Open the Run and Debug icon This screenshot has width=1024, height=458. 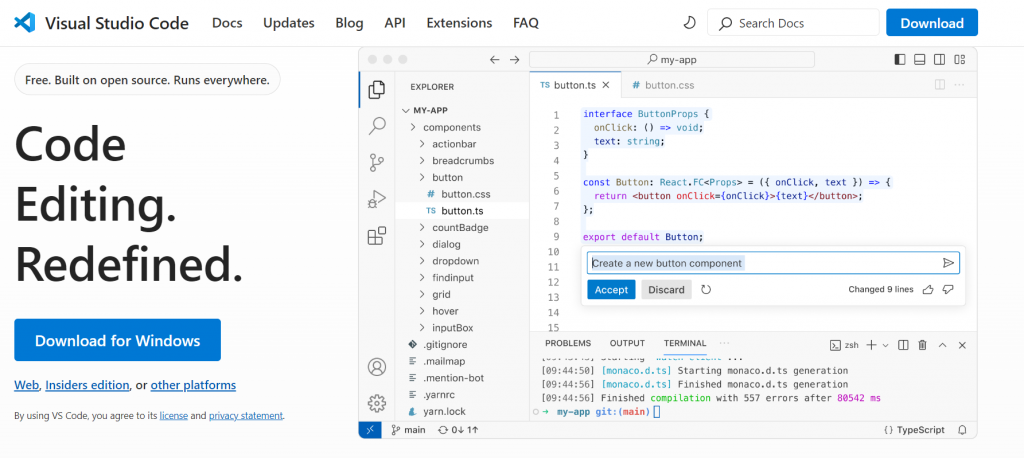tap(377, 199)
